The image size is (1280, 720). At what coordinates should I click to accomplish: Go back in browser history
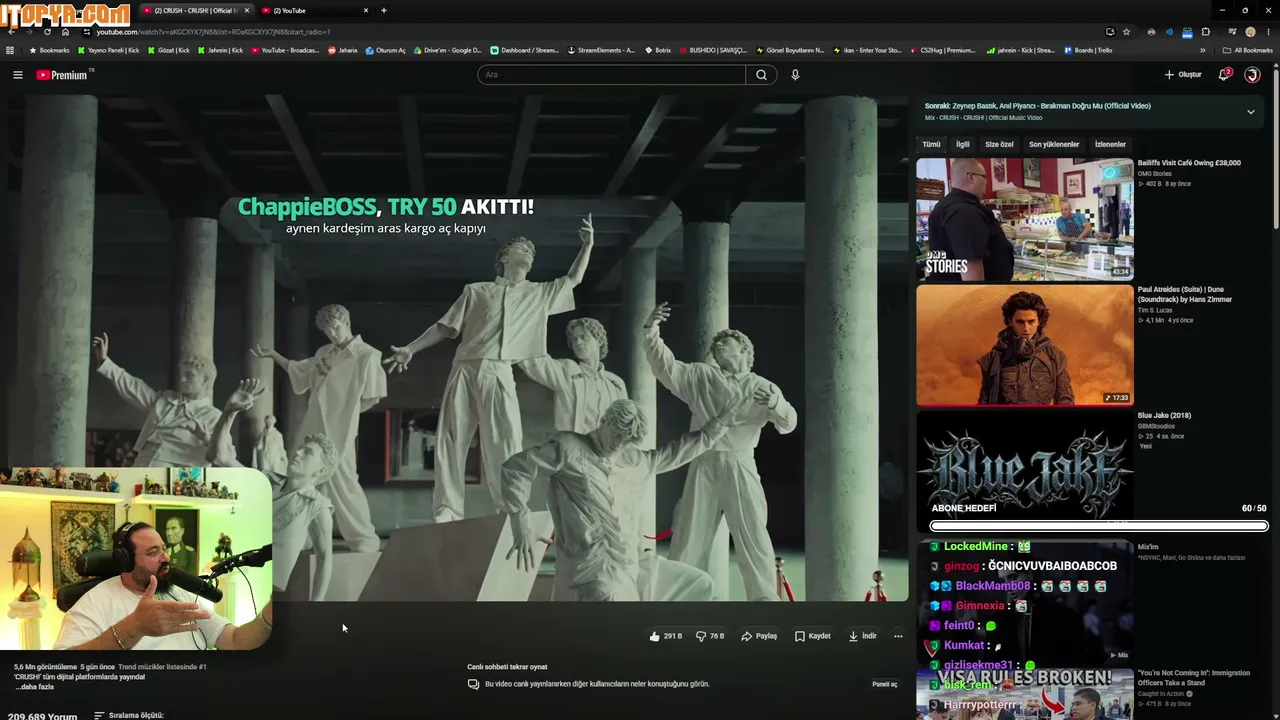point(11,32)
